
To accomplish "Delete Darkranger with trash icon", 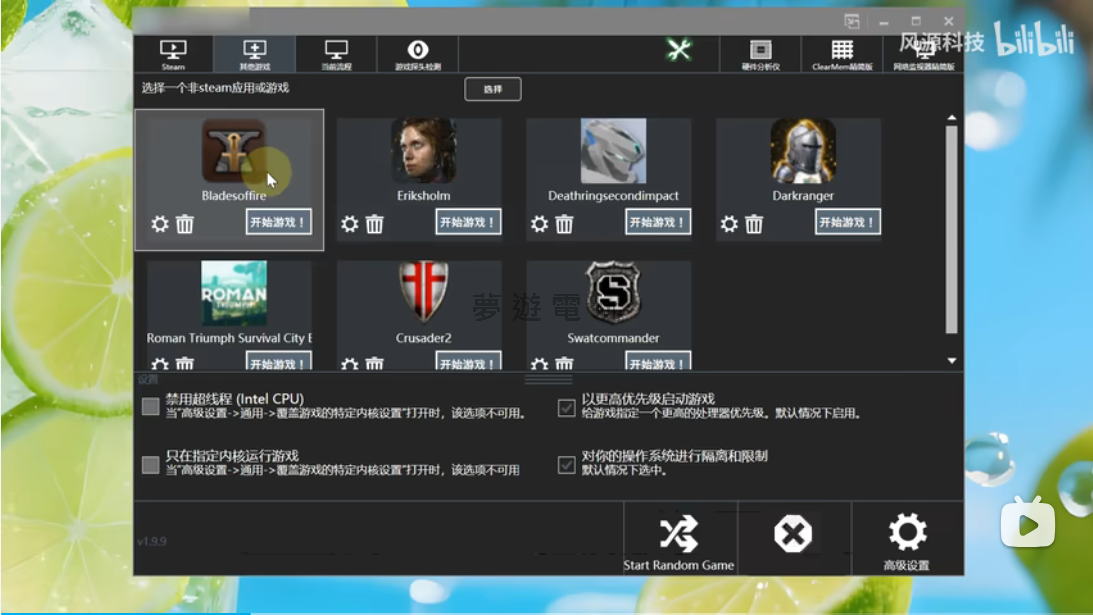I will coord(754,224).
